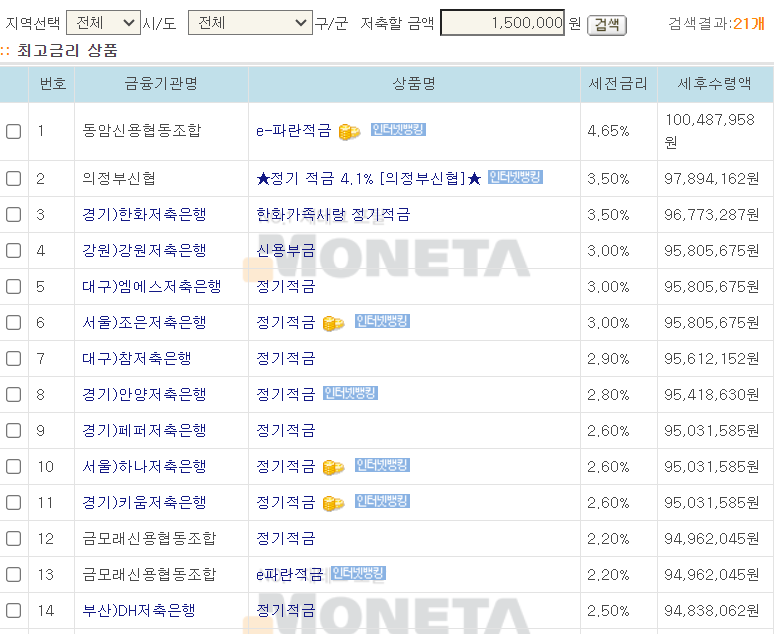Check the box for row 12 금모래신용협동조합
The image size is (775, 634).
13,539
